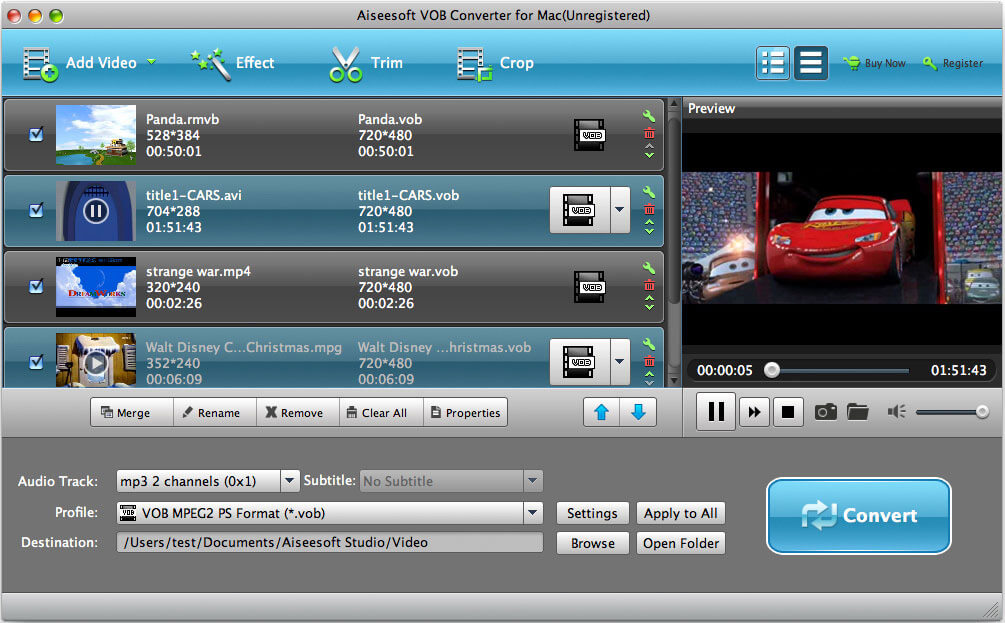Click the Clear All button
The image size is (1005, 623).
[x=381, y=412]
